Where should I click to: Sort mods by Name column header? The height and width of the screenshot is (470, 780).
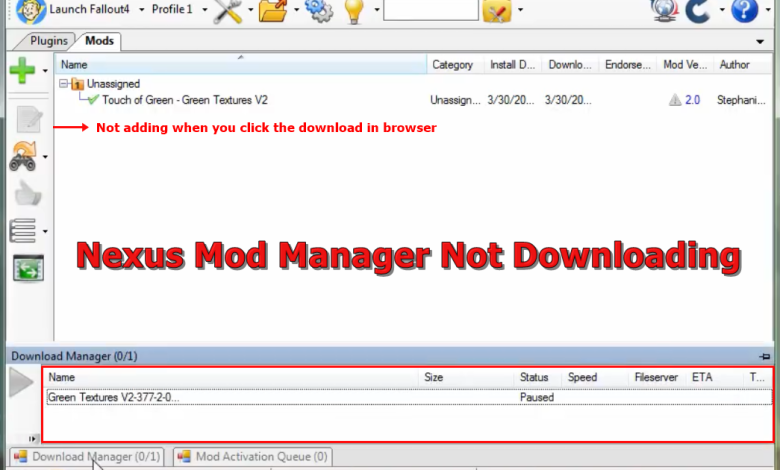coord(241,65)
